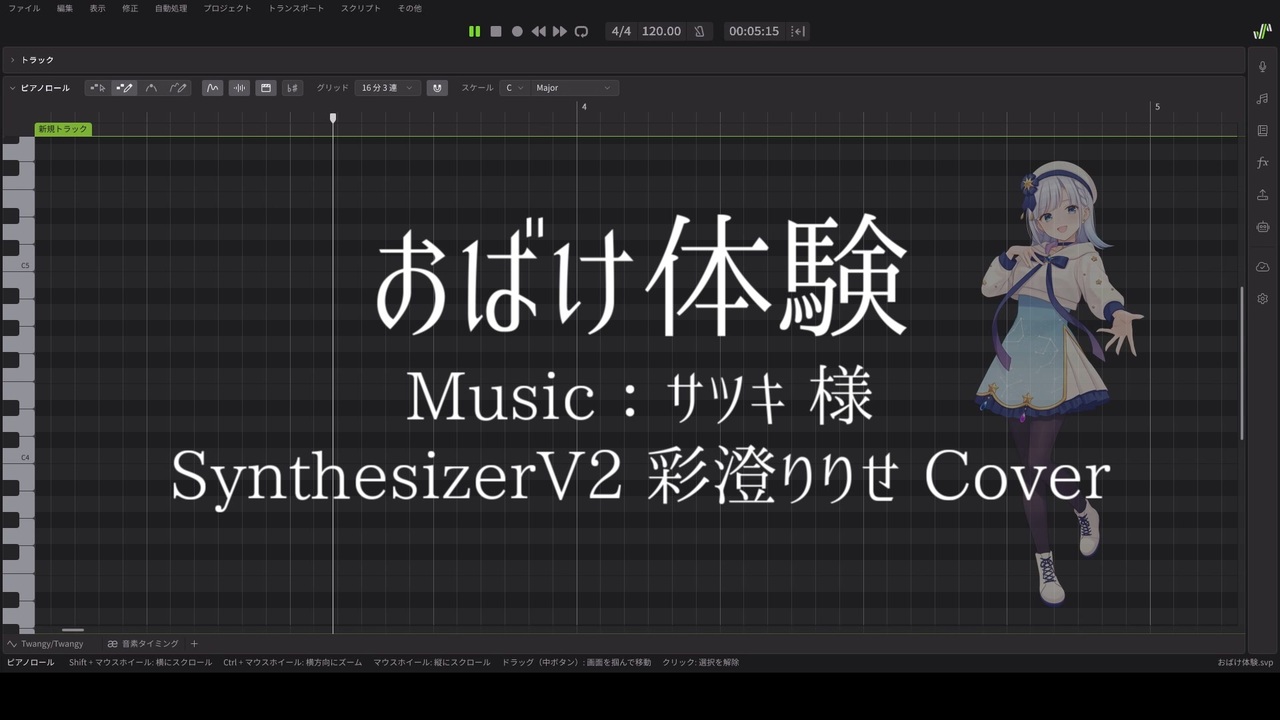Toggle pitch curve display

pos(212,88)
